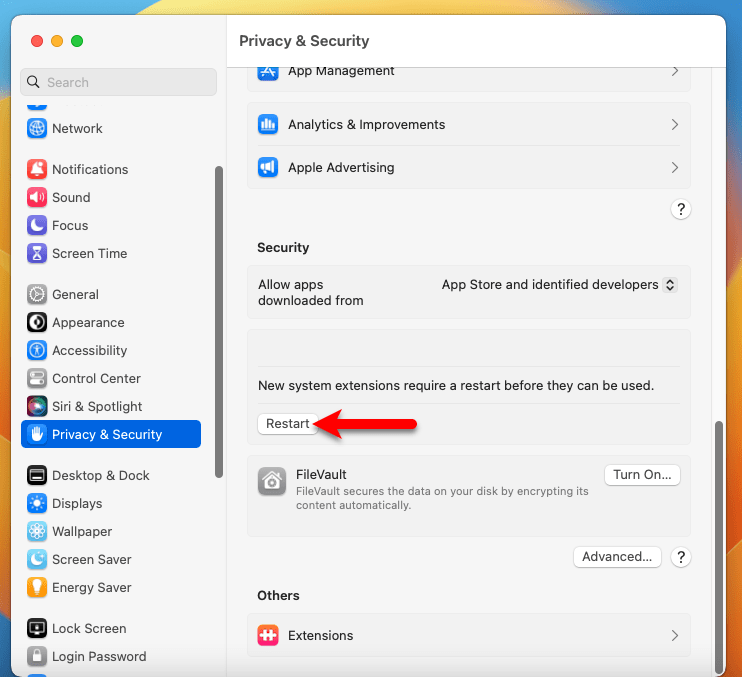Click the Privacy & Security hand icon
This screenshot has height=677, width=742.
click(37, 434)
